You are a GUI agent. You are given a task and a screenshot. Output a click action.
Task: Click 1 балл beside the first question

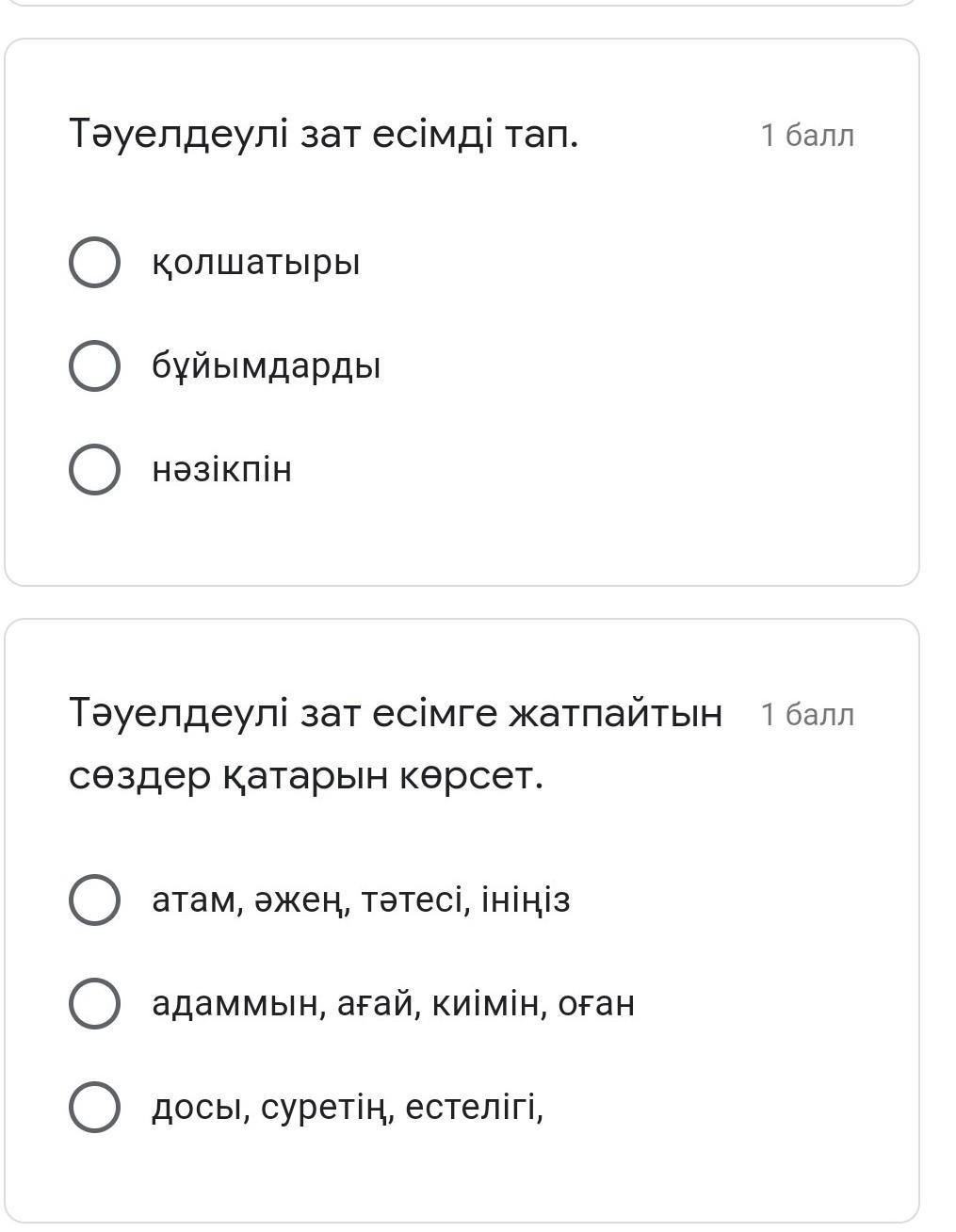click(807, 136)
